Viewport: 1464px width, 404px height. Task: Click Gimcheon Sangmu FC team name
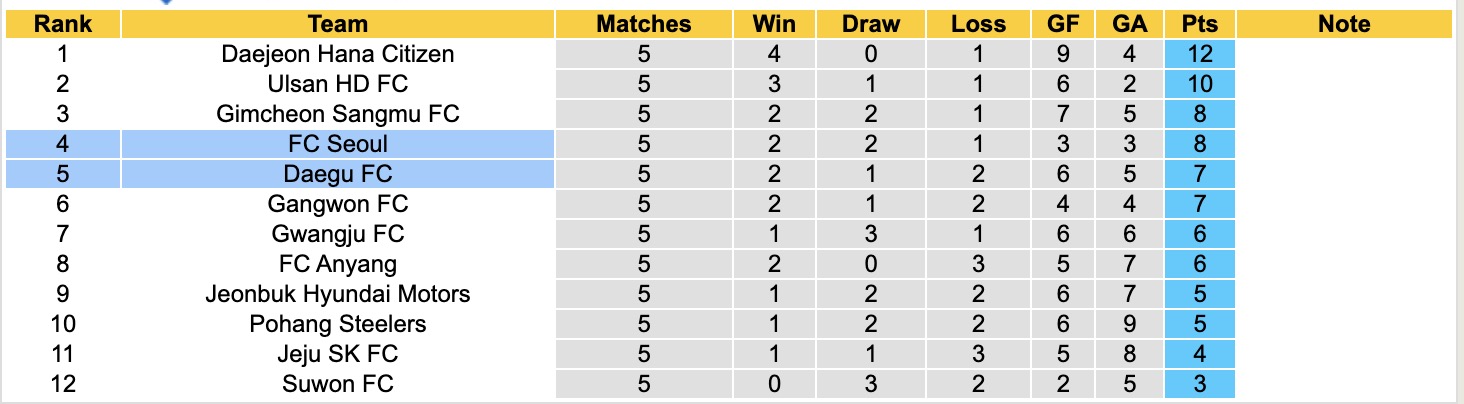point(338,114)
